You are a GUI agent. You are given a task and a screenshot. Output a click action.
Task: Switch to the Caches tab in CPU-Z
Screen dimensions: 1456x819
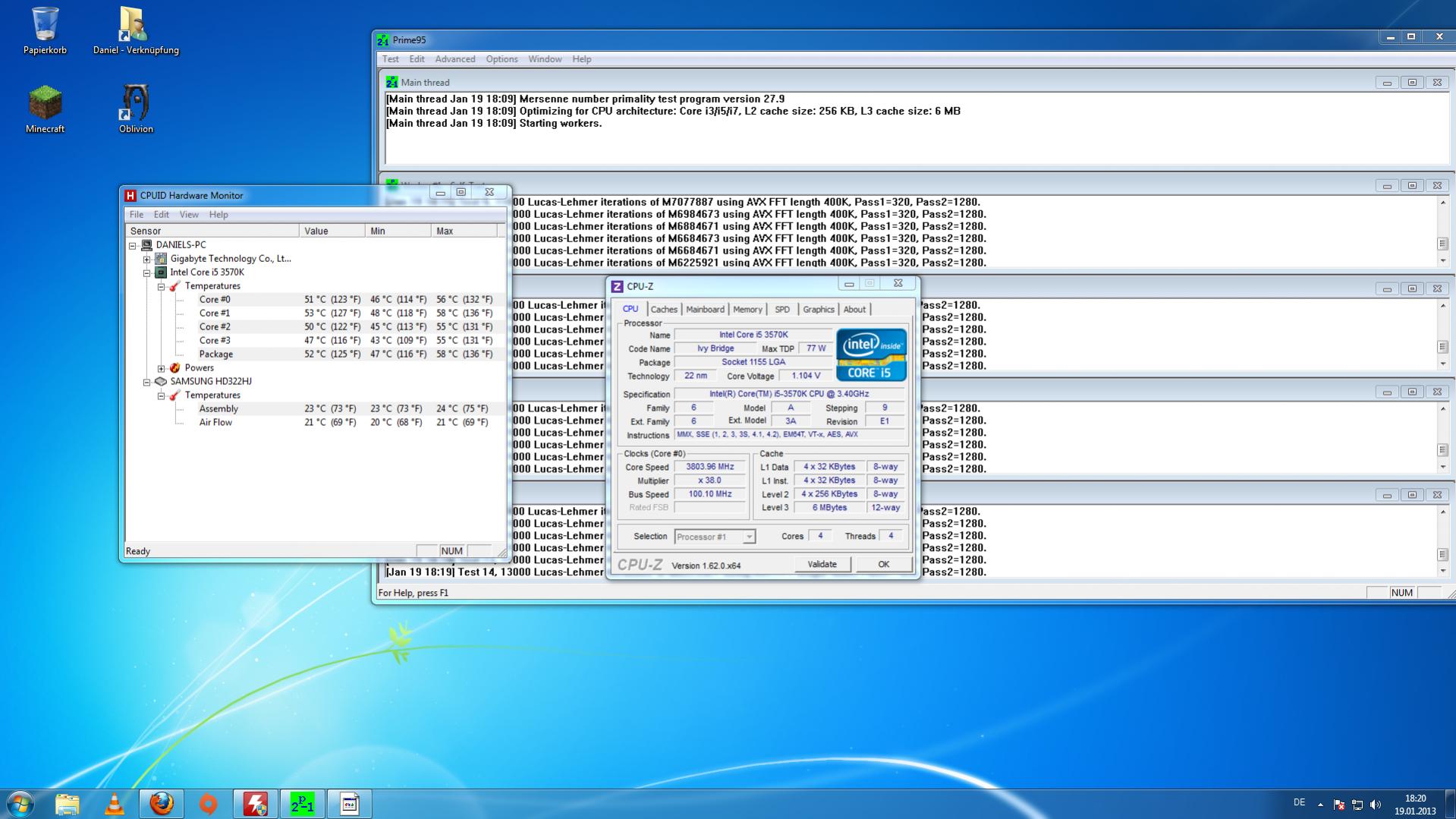coord(664,309)
